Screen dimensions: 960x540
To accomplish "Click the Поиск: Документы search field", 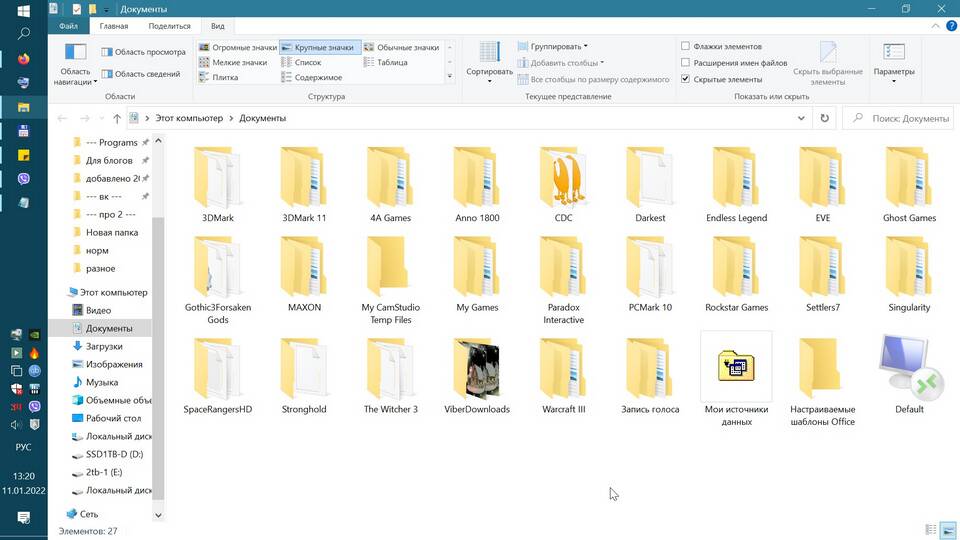I will coord(898,118).
